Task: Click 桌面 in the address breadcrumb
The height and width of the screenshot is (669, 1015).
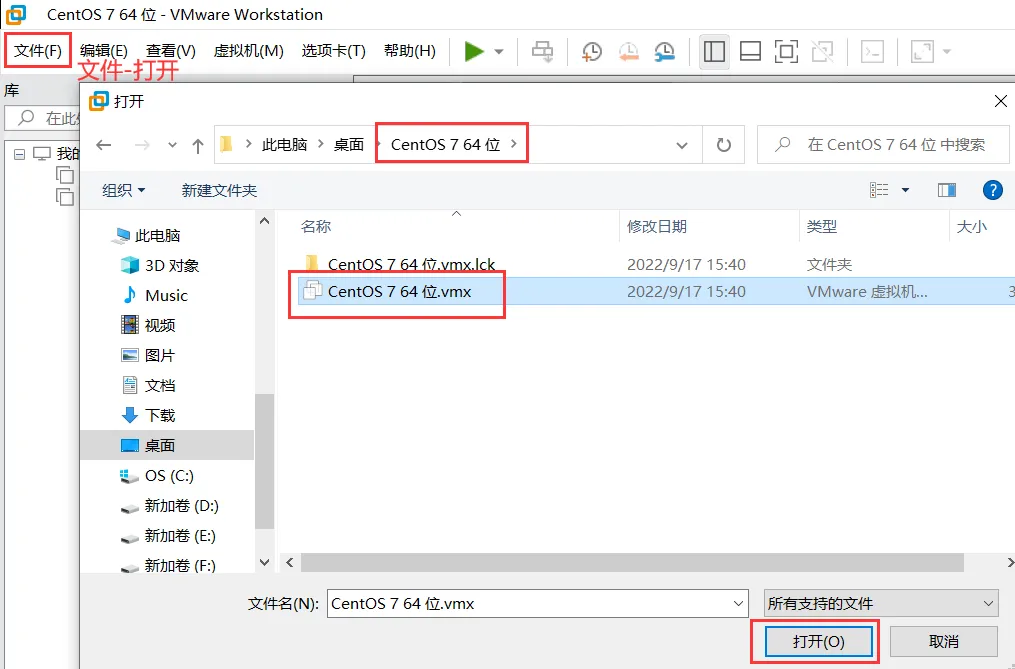Action: point(349,144)
